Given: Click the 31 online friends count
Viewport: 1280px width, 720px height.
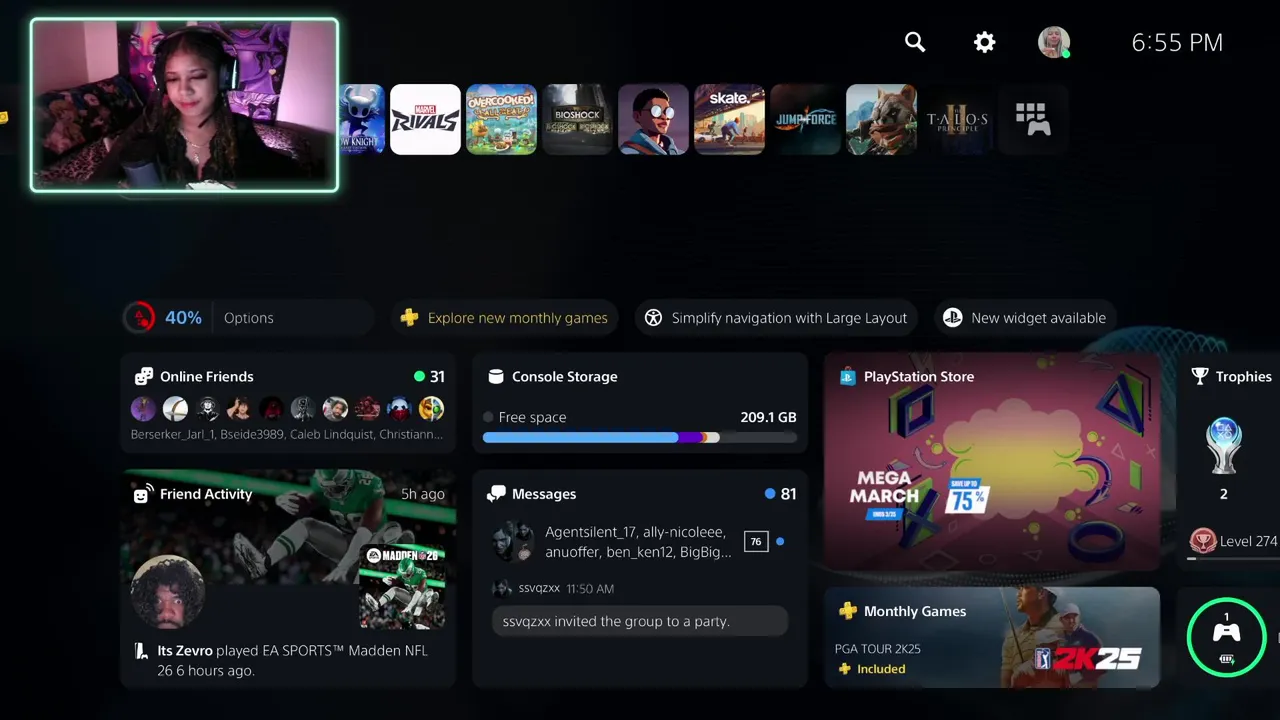Looking at the screenshot, I should point(437,377).
